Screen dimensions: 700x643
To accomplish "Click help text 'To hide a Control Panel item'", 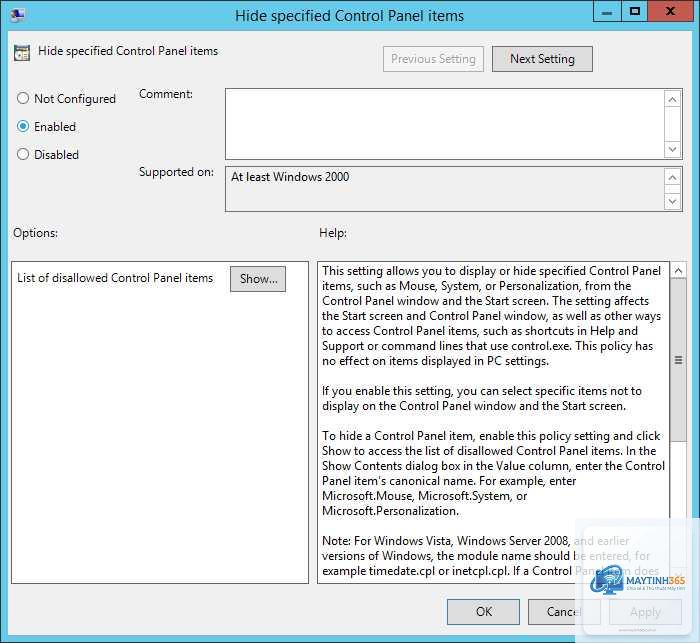I will point(397,436).
